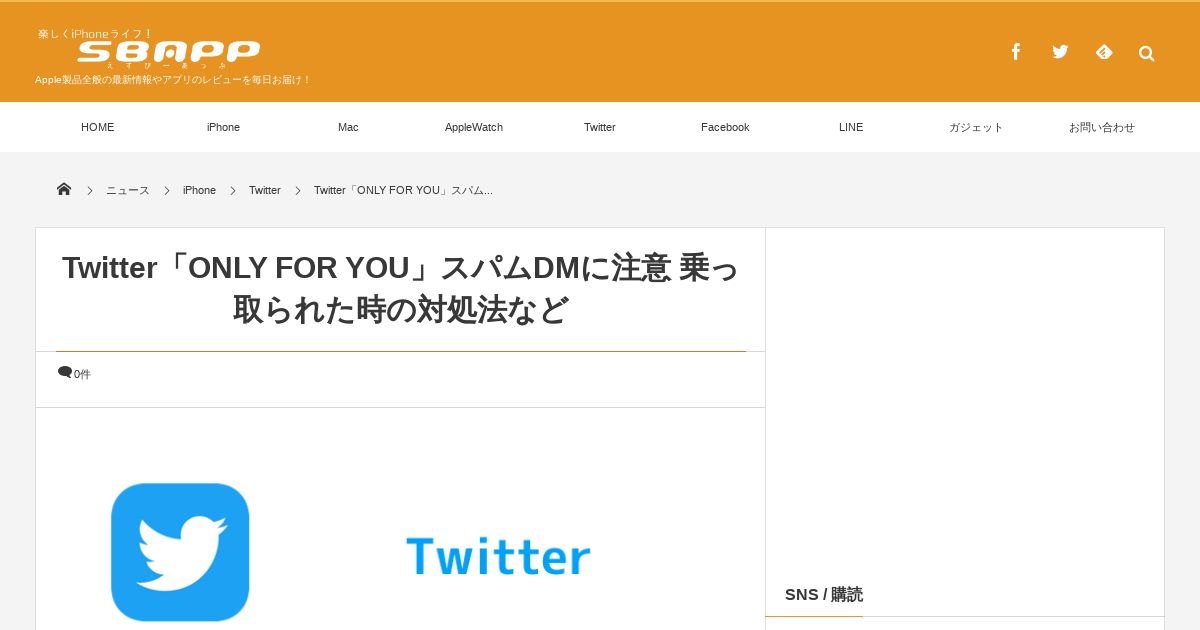Click the current-page breadcrumb Twitter「ONLY FOR YOU」スパム...
Viewport: 1200px width, 630px height.
pyautogui.click(x=403, y=190)
